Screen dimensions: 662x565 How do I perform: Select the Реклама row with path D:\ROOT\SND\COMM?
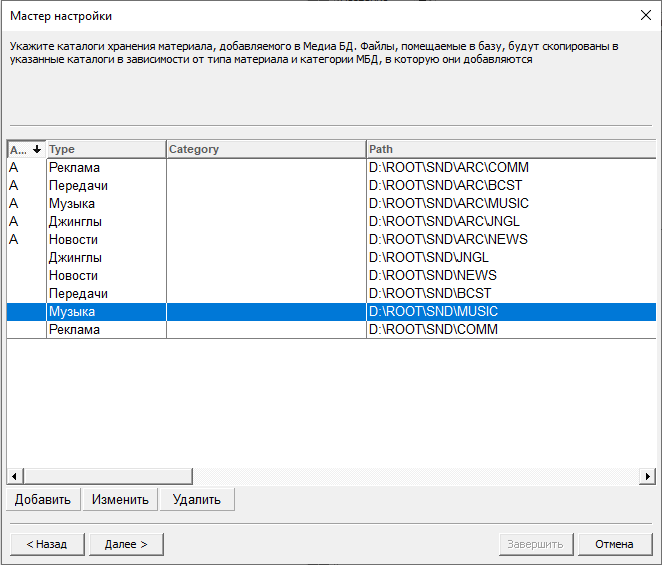[x=432, y=330]
